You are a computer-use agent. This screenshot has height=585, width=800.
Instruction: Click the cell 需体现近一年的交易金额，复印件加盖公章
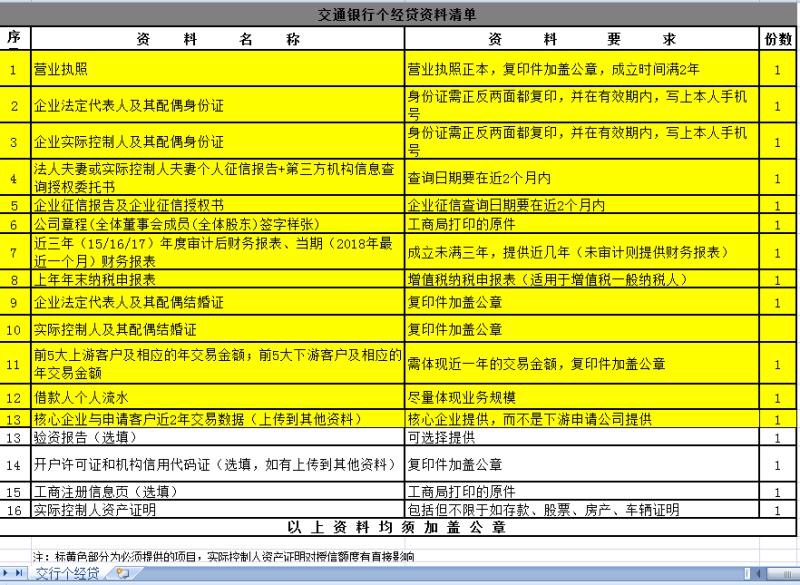(582, 364)
